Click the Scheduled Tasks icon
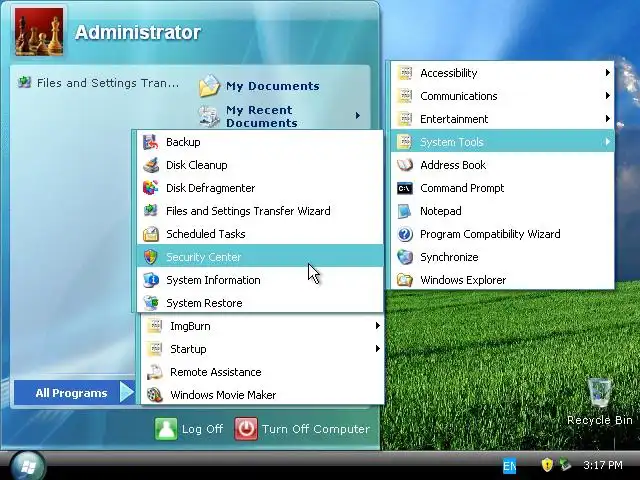640x480 pixels. click(x=151, y=234)
